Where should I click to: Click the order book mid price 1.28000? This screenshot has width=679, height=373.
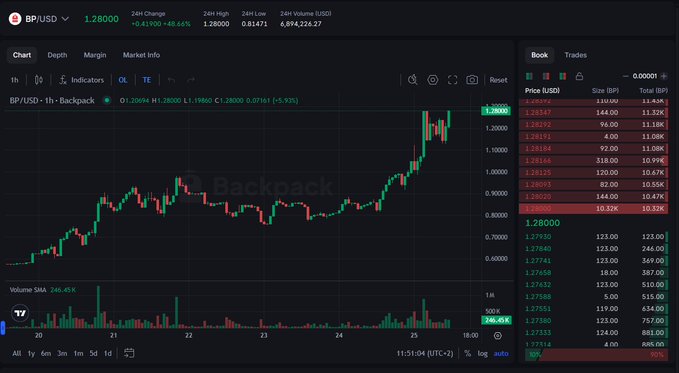(542, 223)
